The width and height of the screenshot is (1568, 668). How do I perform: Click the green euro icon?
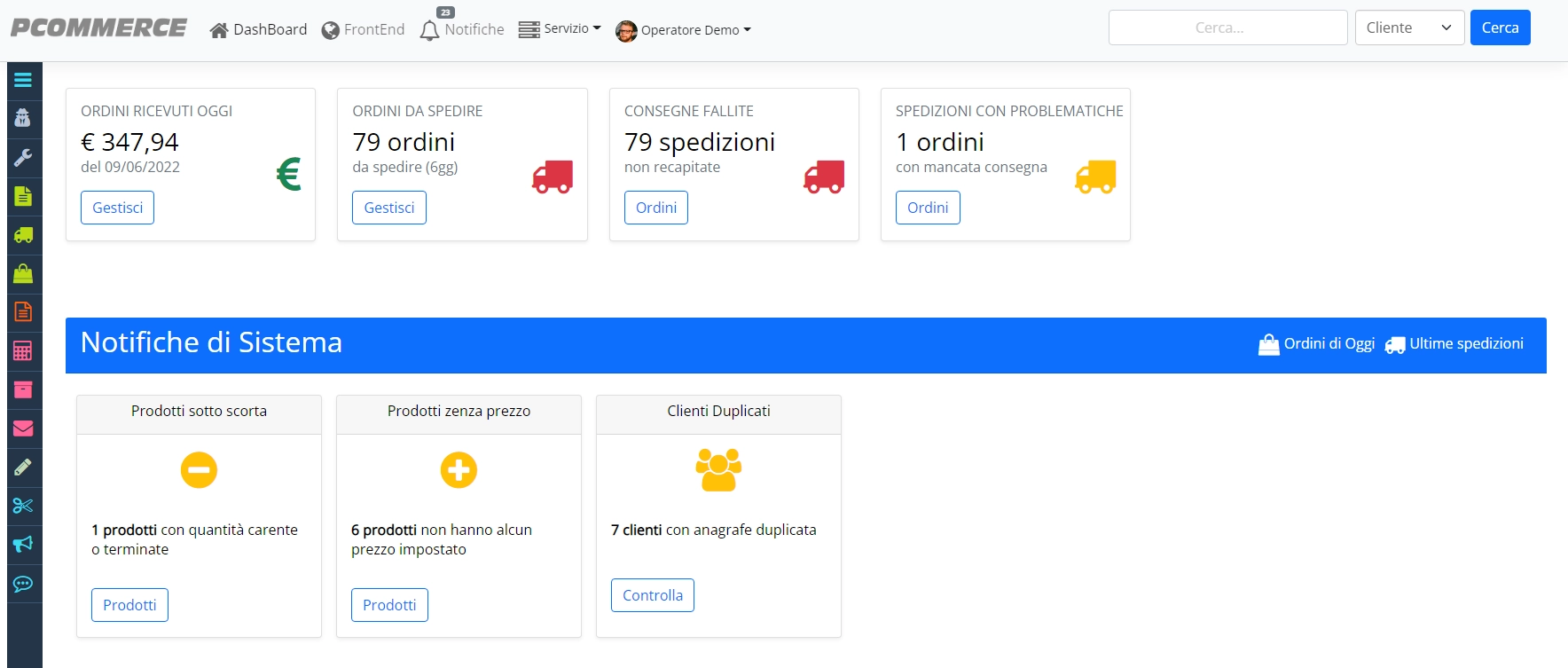click(289, 174)
